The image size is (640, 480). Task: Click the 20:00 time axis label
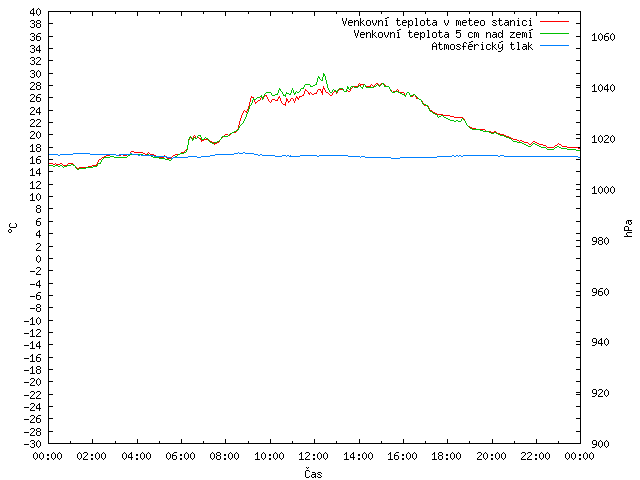click(491, 456)
